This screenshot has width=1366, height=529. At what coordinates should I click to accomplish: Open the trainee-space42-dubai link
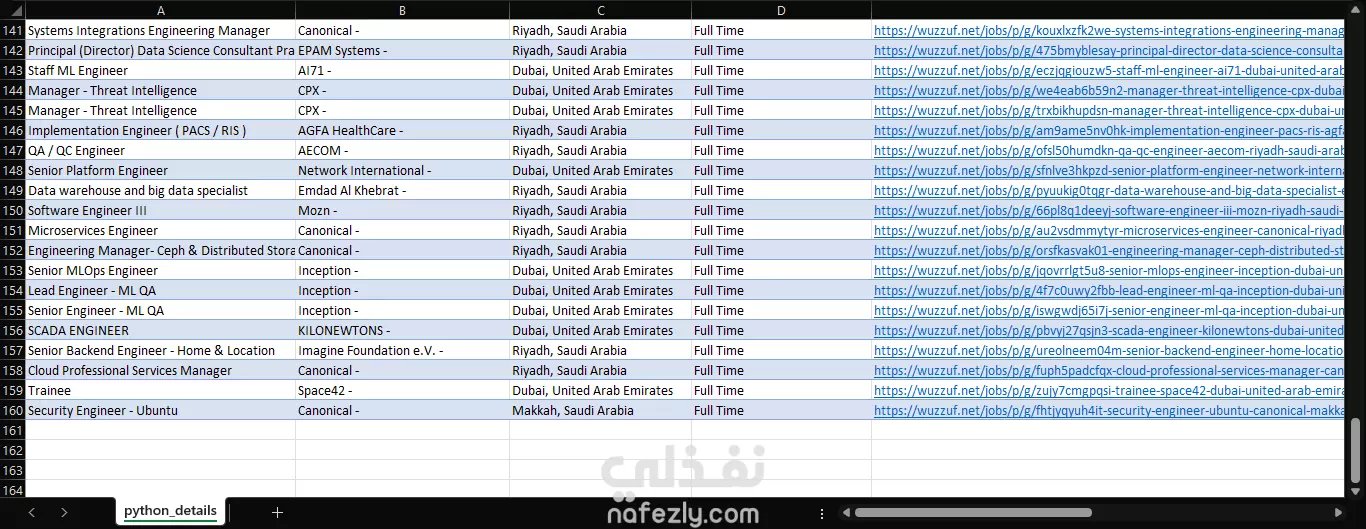pyautogui.click(x=1109, y=390)
